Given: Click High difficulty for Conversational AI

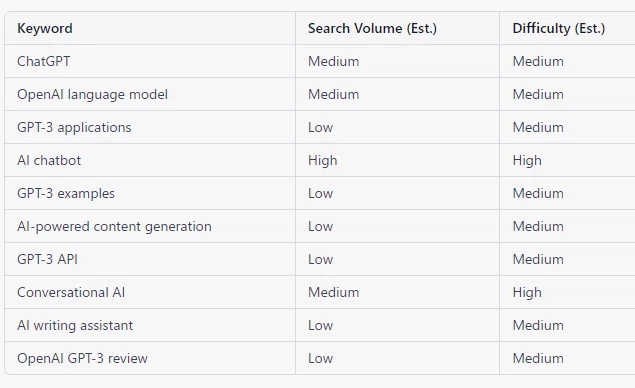Looking at the screenshot, I should tap(527, 292).
